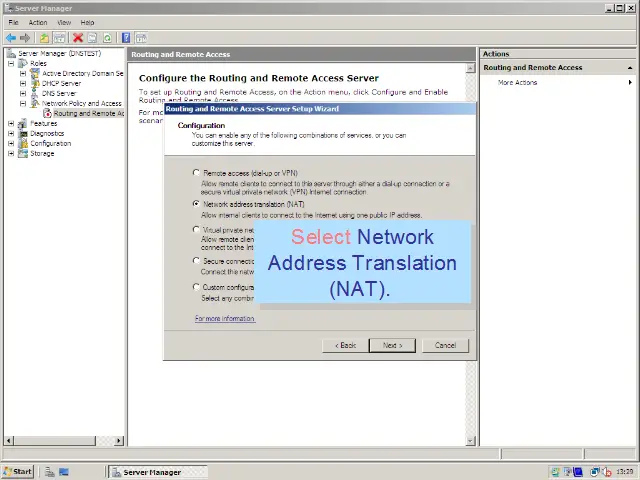Click Show Desktop quick launch icon

pyautogui.click(x=64, y=472)
